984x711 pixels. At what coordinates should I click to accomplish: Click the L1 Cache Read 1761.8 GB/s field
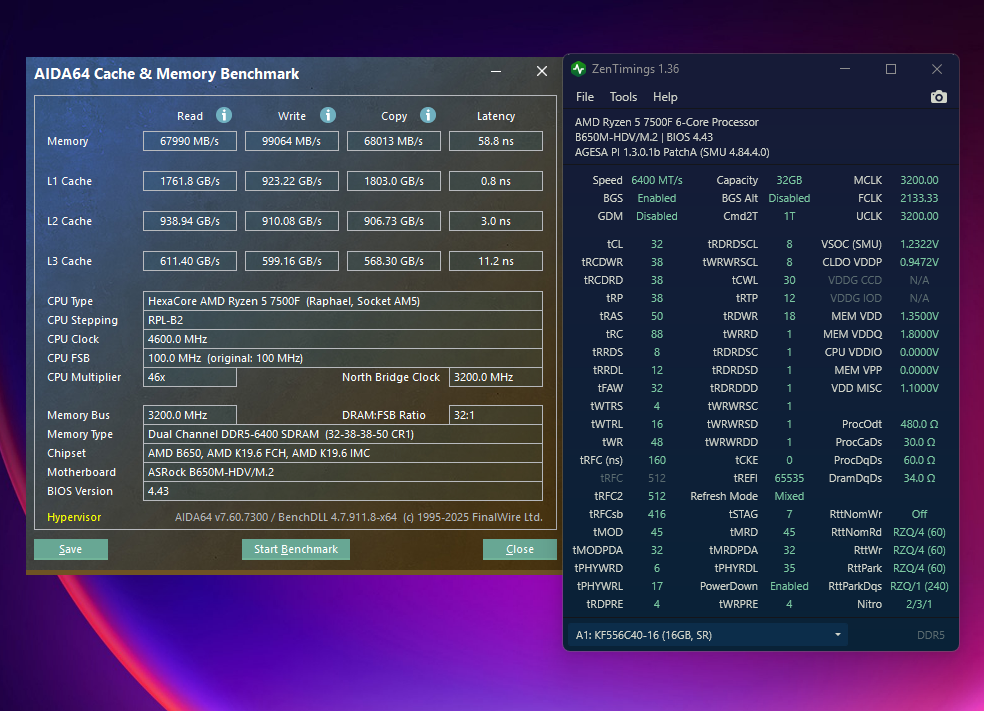point(190,181)
